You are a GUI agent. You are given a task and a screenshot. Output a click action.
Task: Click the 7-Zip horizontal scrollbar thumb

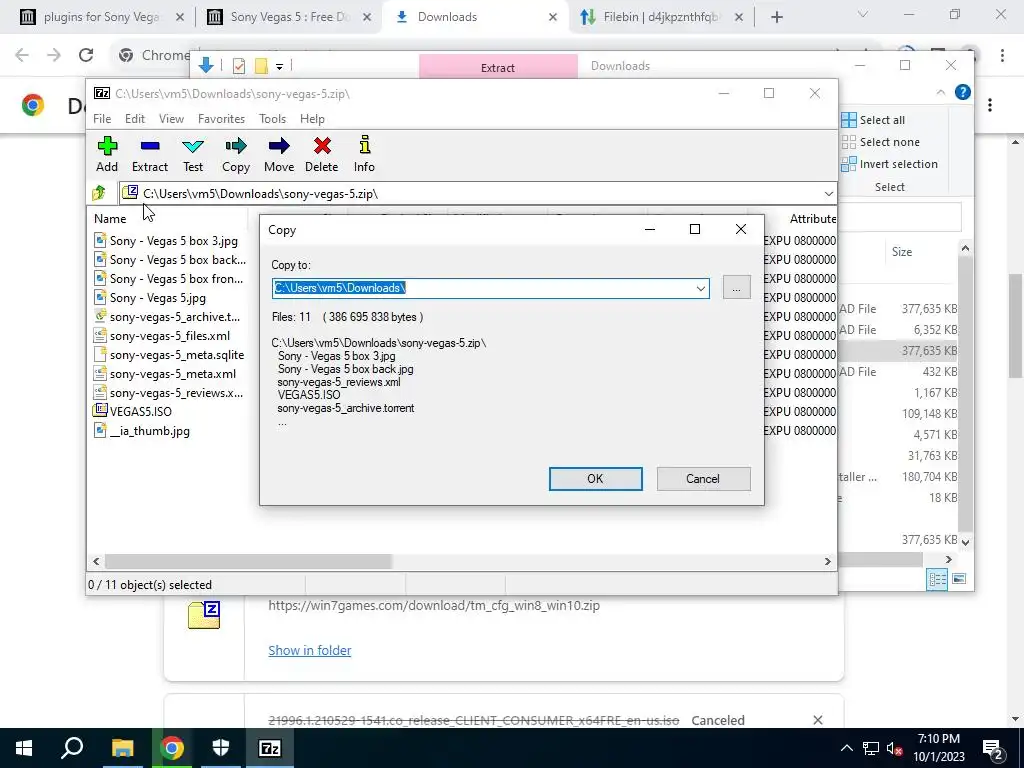248,561
